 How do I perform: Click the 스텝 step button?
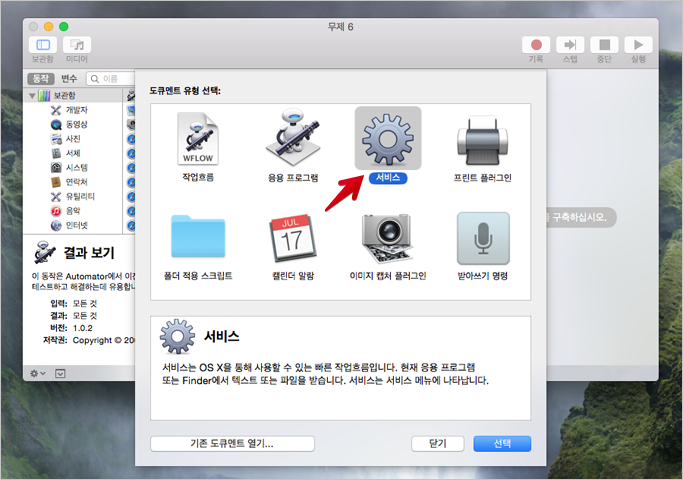point(570,45)
